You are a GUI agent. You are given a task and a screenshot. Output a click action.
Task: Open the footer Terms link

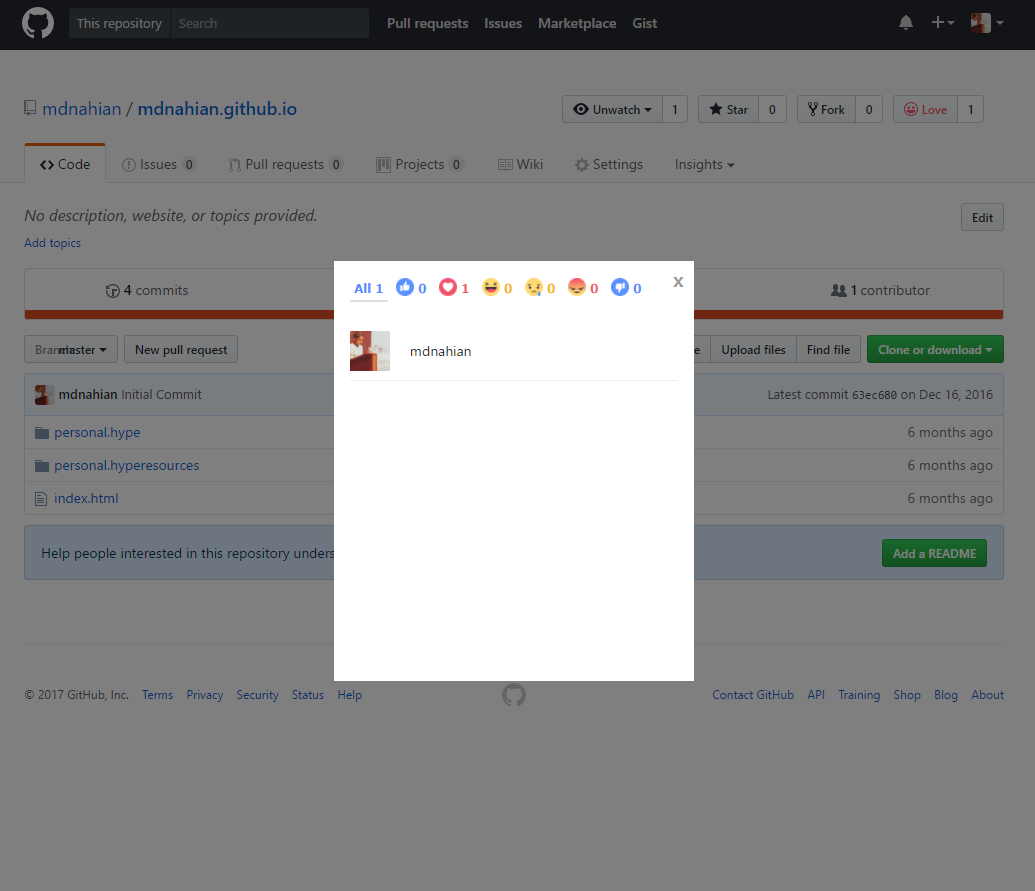[157, 695]
